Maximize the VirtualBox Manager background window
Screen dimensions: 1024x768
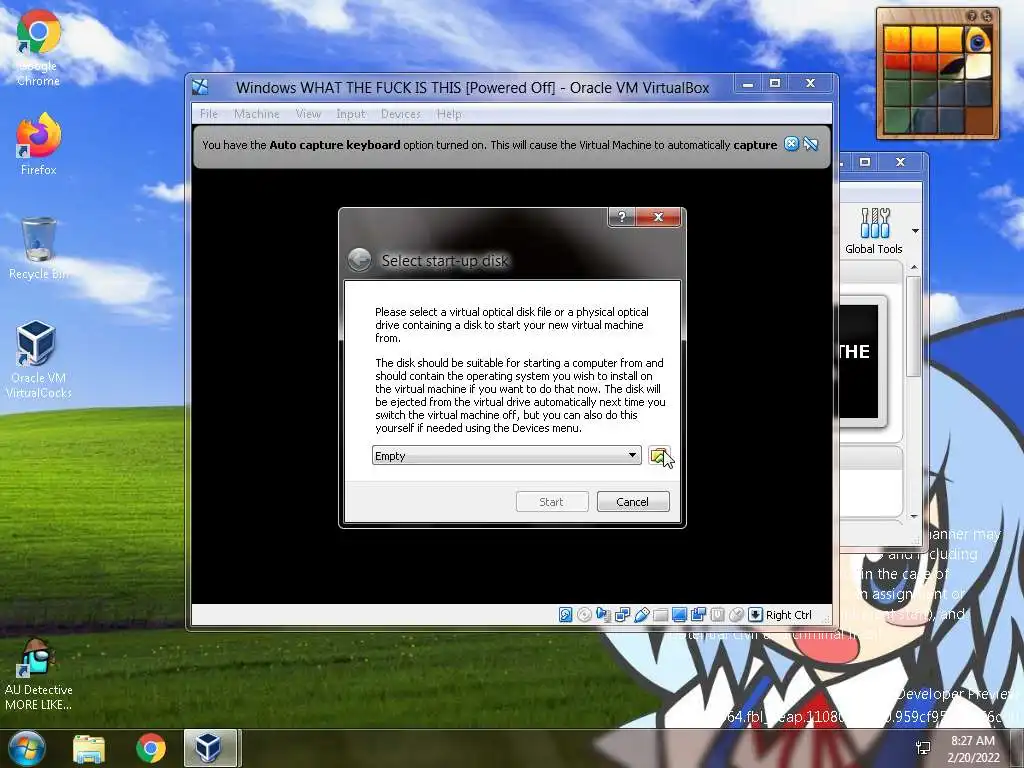pyautogui.click(x=865, y=161)
